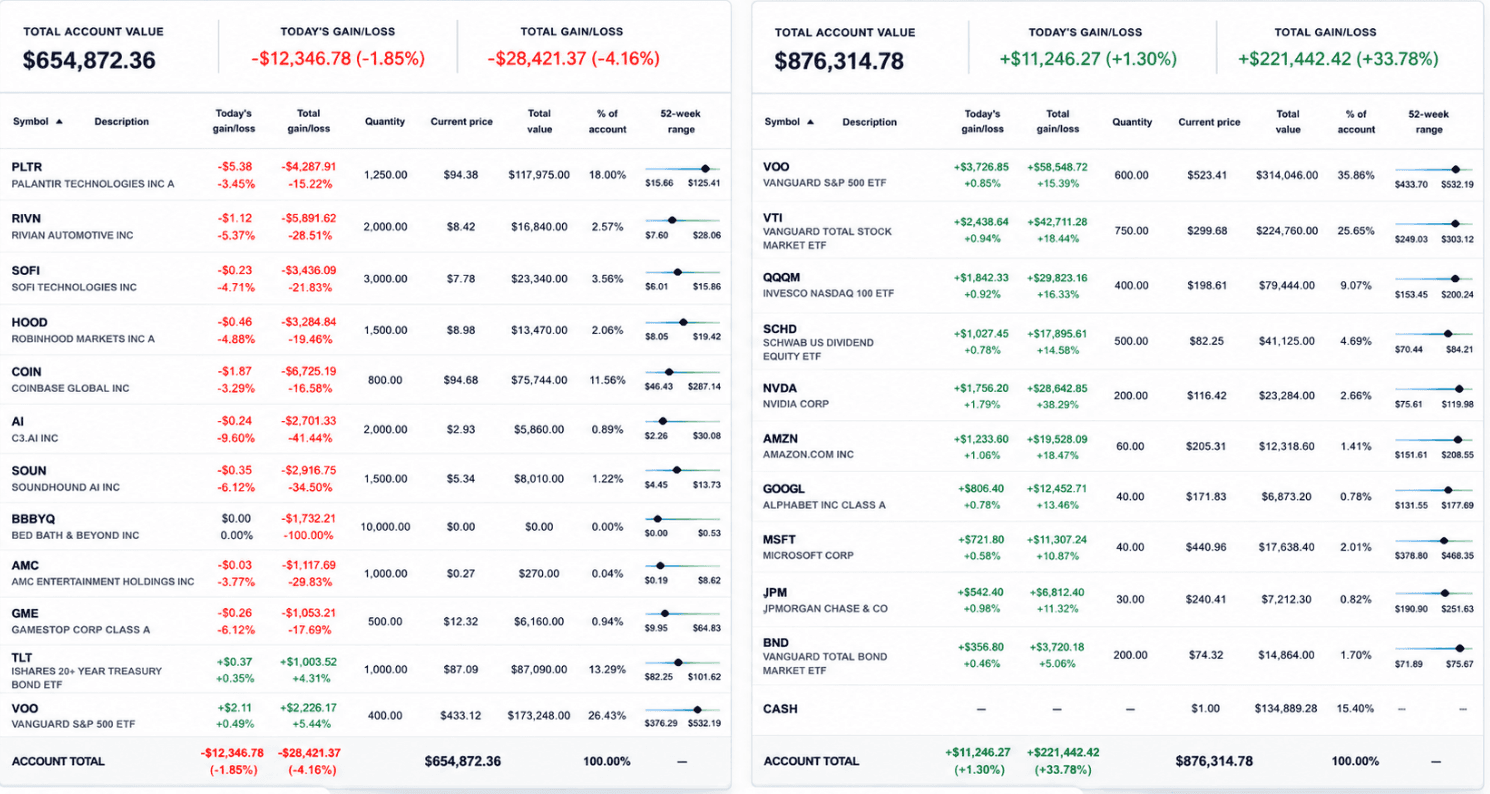
Task: Click NVDA today's gain +$1,756.20
Action: [x=981, y=388]
